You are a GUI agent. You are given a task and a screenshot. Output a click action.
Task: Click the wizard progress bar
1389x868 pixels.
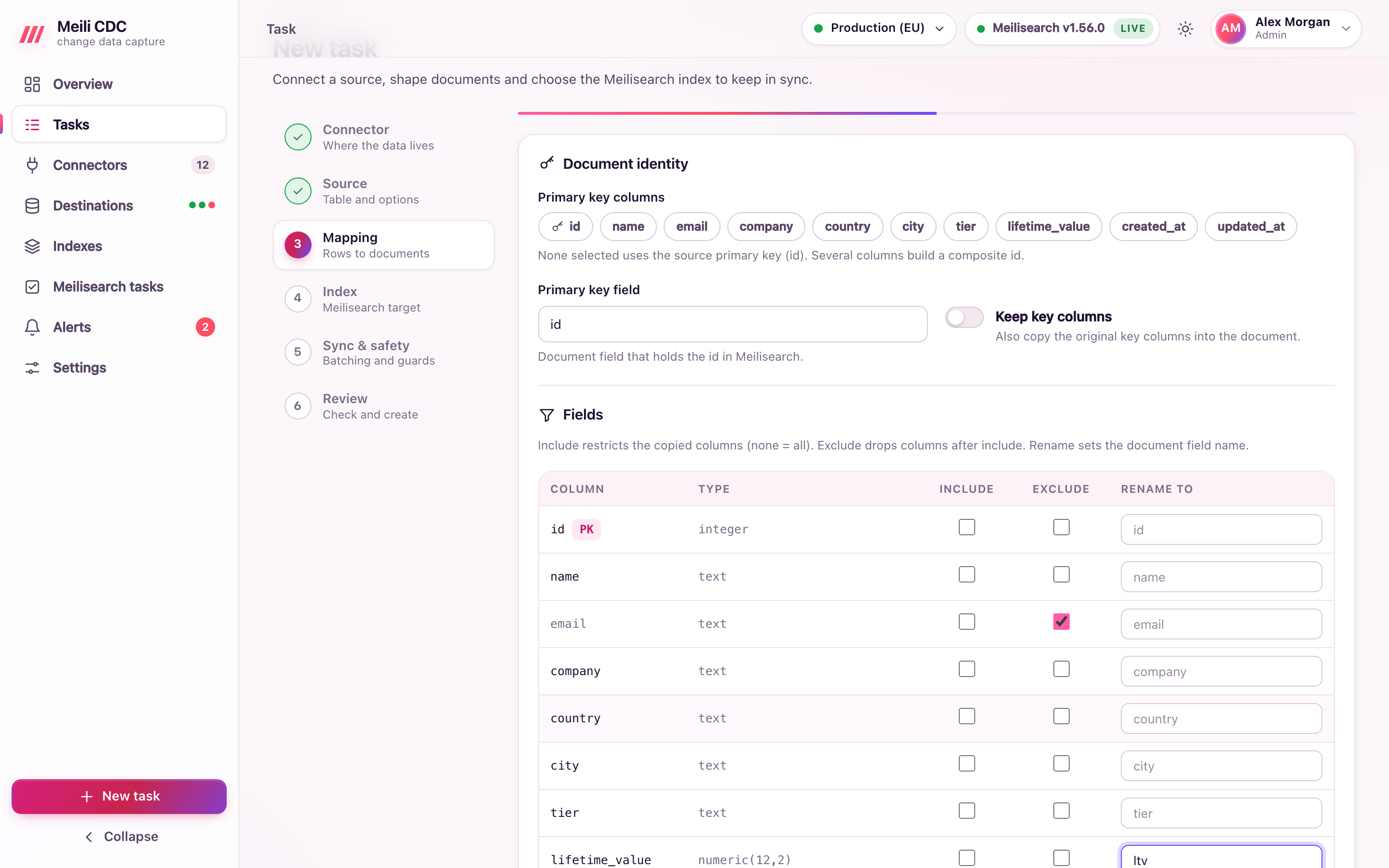pos(936,113)
